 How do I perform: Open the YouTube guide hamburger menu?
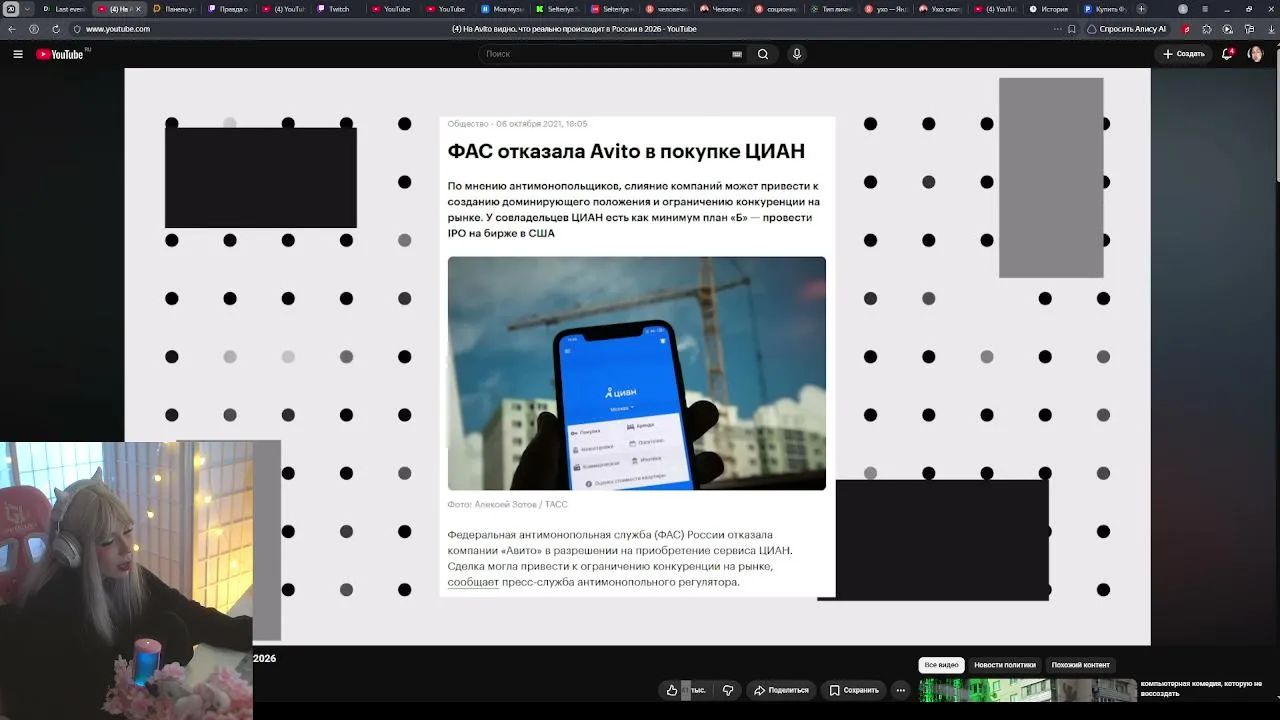18,54
